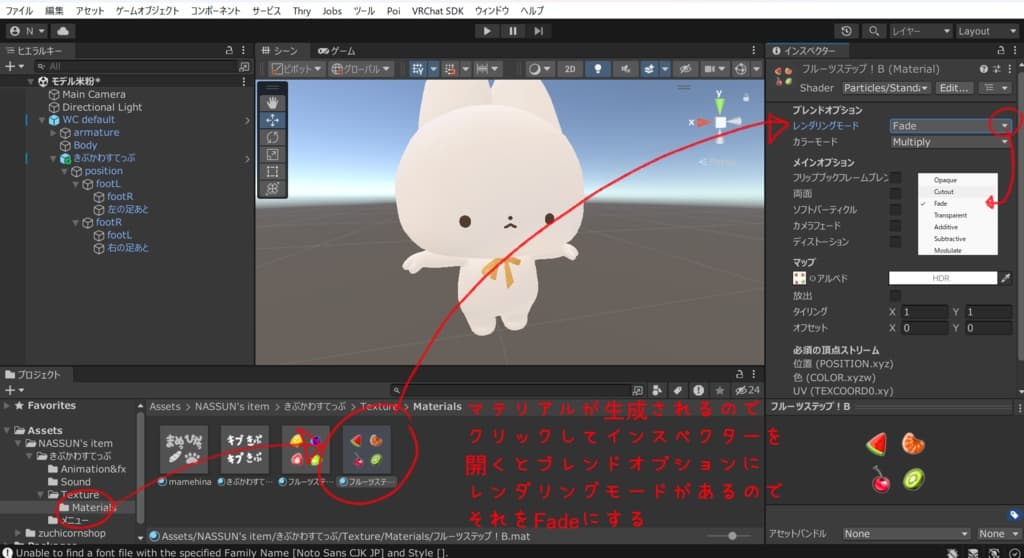The height and width of the screenshot is (558, 1024).
Task: Adjust the project icon size slider
Action: [731, 536]
